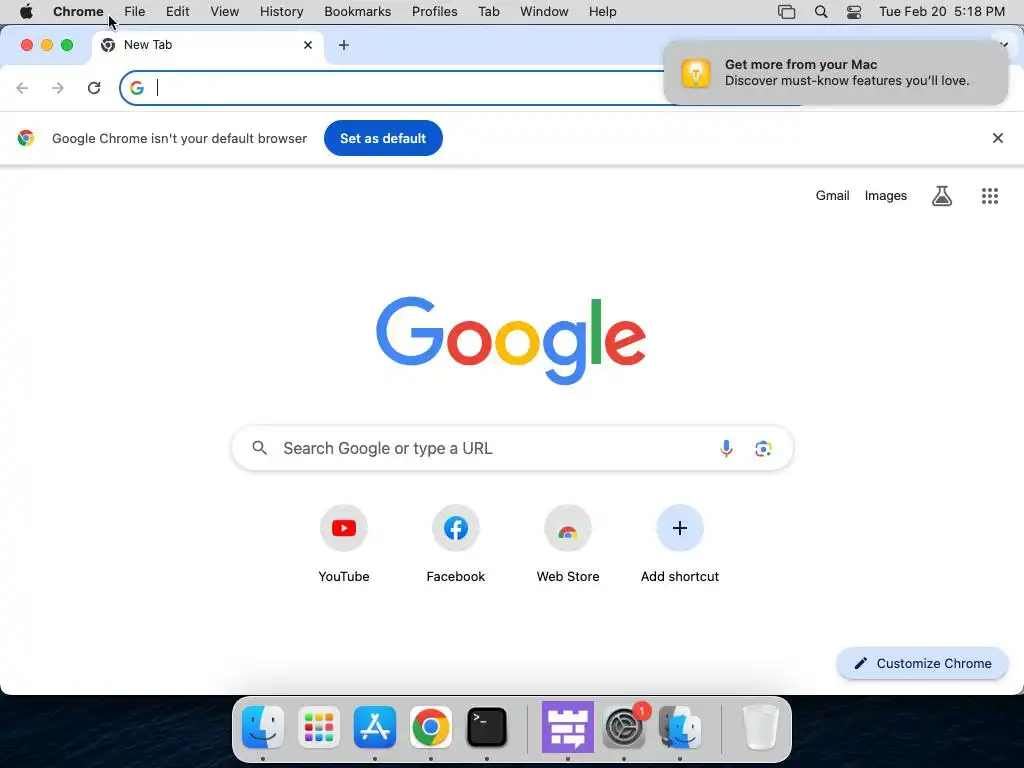The image size is (1024, 768).
Task: Click the Get more from your Mac notification
Action: [x=835, y=72]
